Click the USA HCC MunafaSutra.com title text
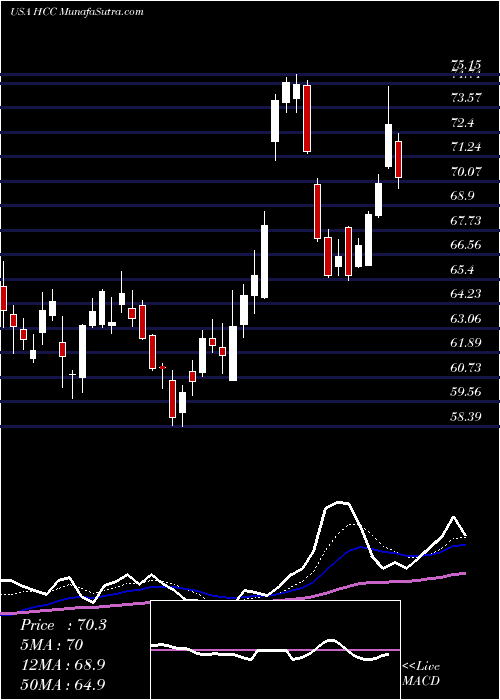This screenshot has height=700, width=500. [77, 12]
